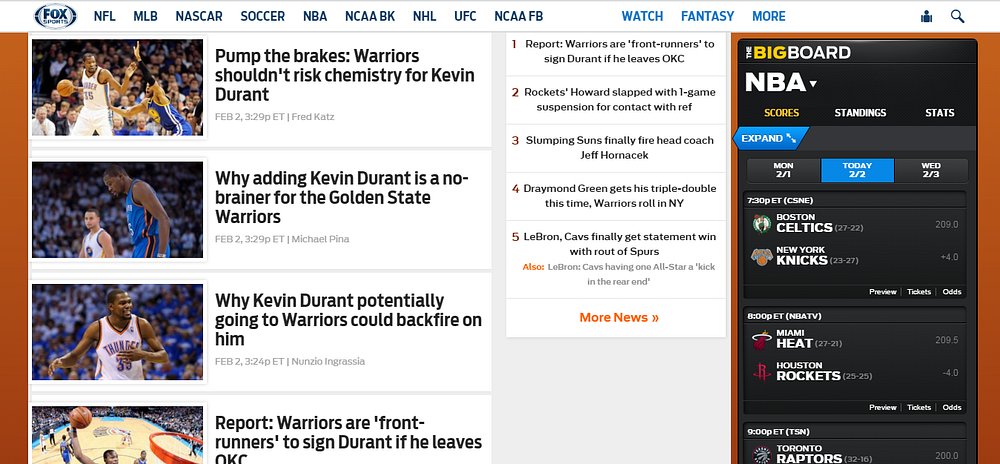Screen dimensions: 1000x464
Task: Click the Toronto Raptors logo
Action: pos(761,454)
